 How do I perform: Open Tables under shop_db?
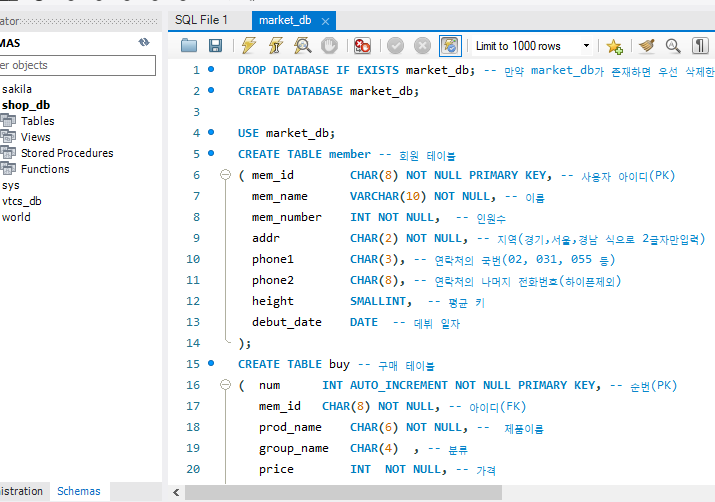(37, 121)
